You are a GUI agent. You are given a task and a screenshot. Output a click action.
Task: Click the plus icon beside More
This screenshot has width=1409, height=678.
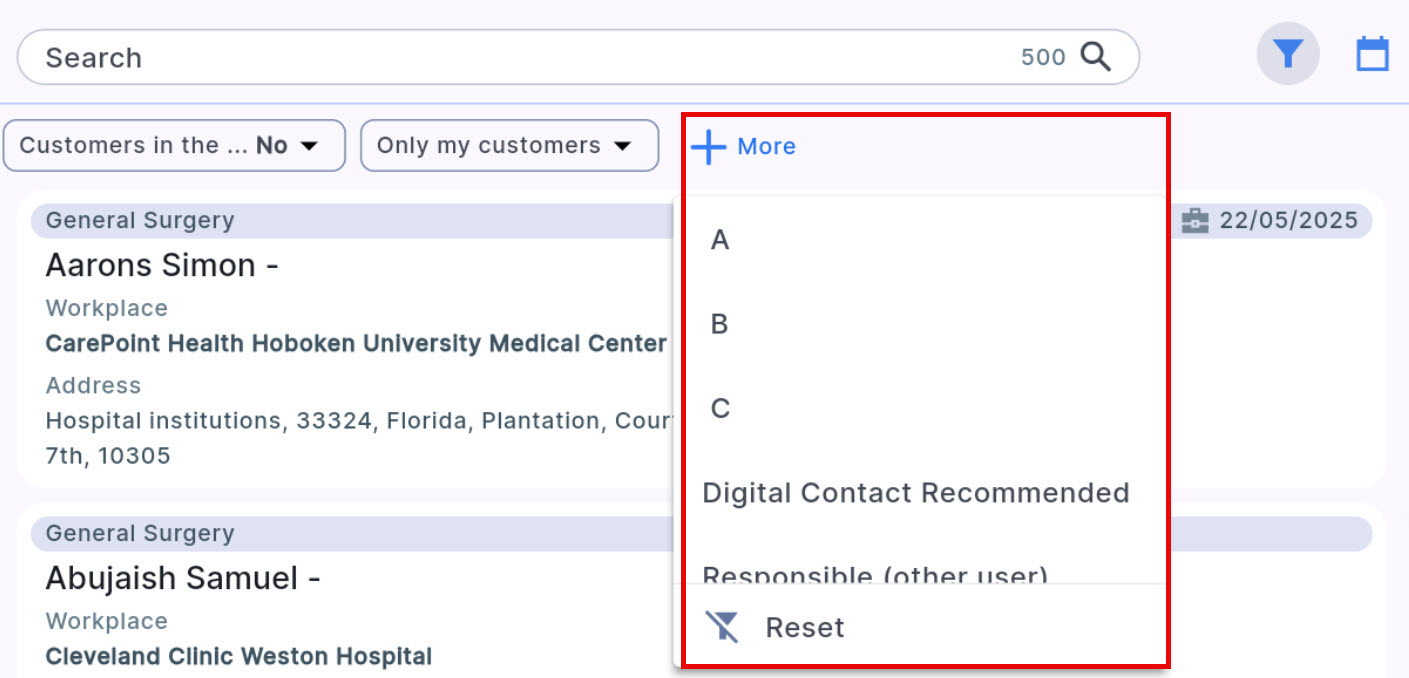707,146
